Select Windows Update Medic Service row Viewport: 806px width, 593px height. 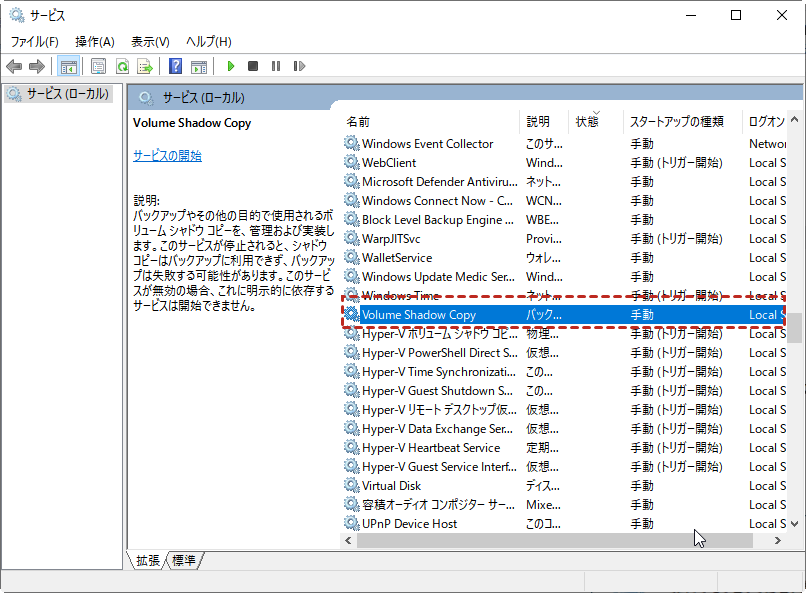pos(564,276)
